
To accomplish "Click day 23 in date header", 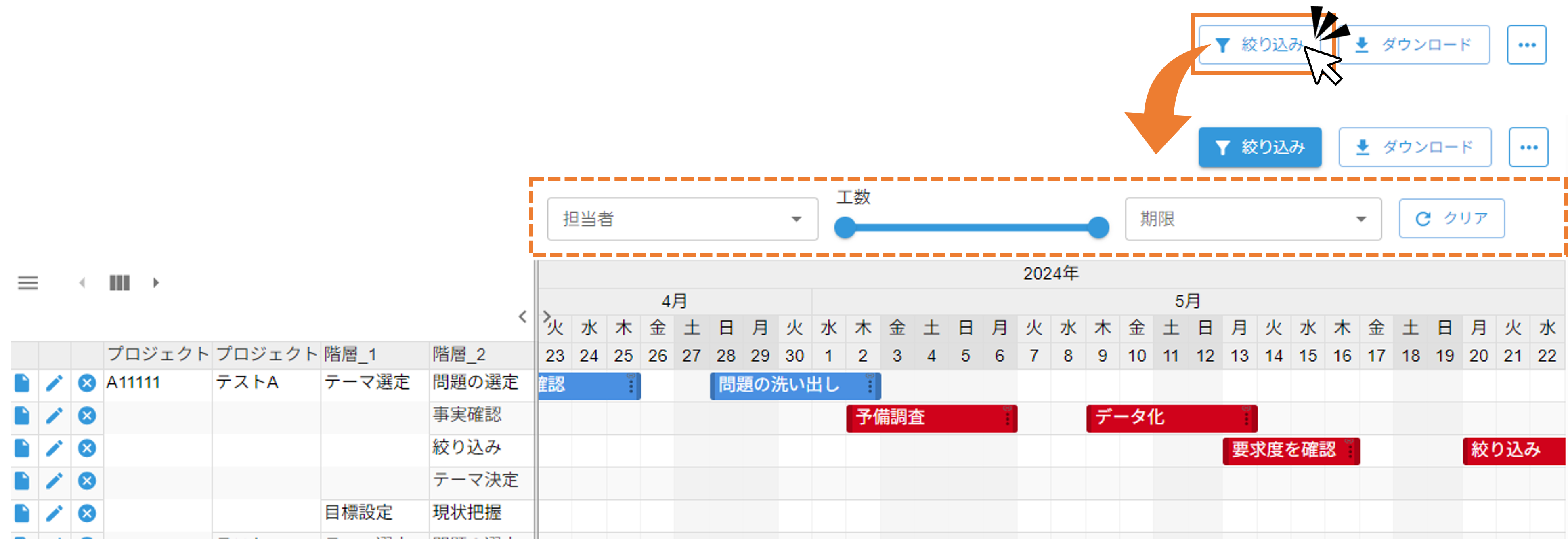I will (555, 356).
